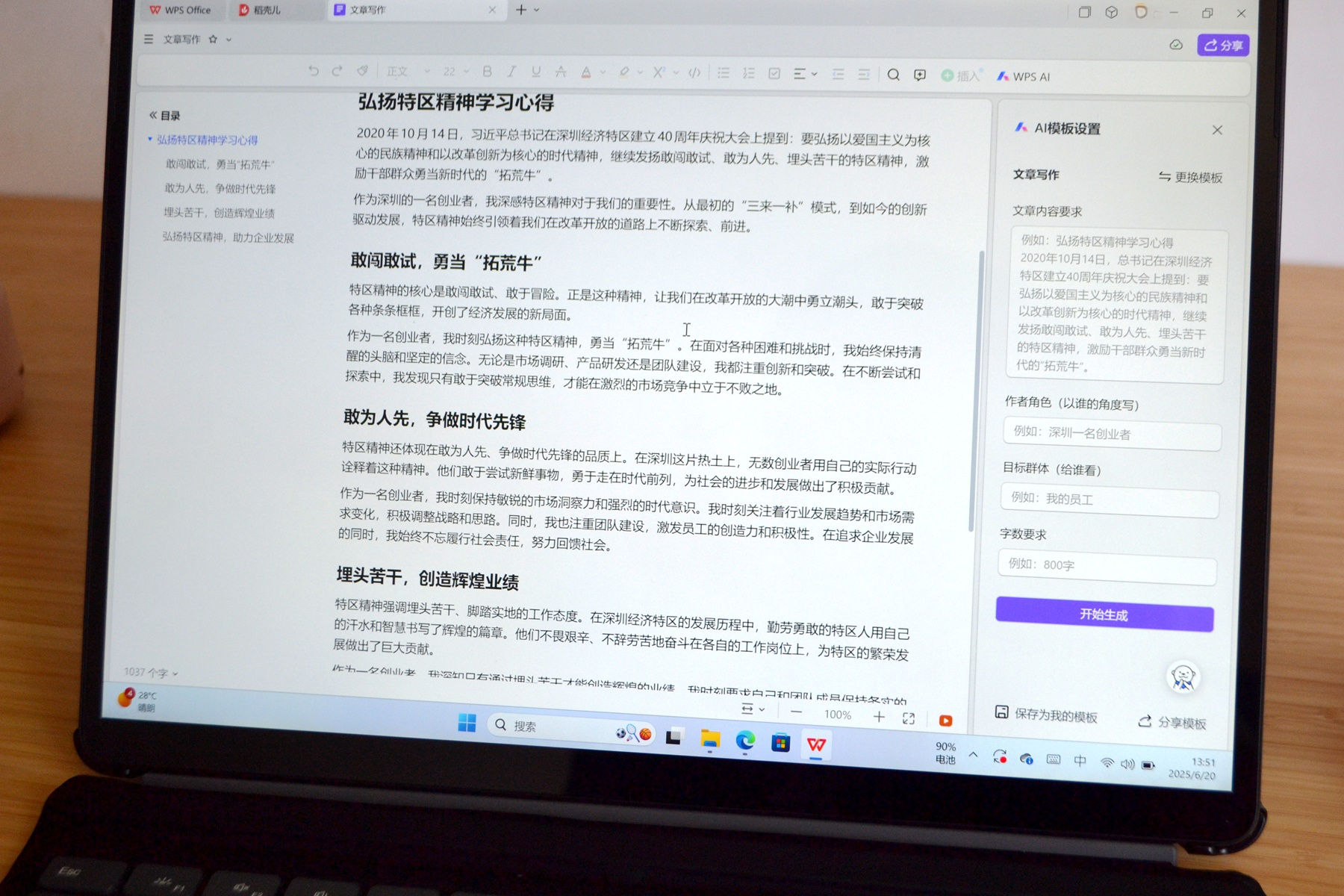Enter full screen view mode
The image size is (1344, 896).
coord(909,718)
